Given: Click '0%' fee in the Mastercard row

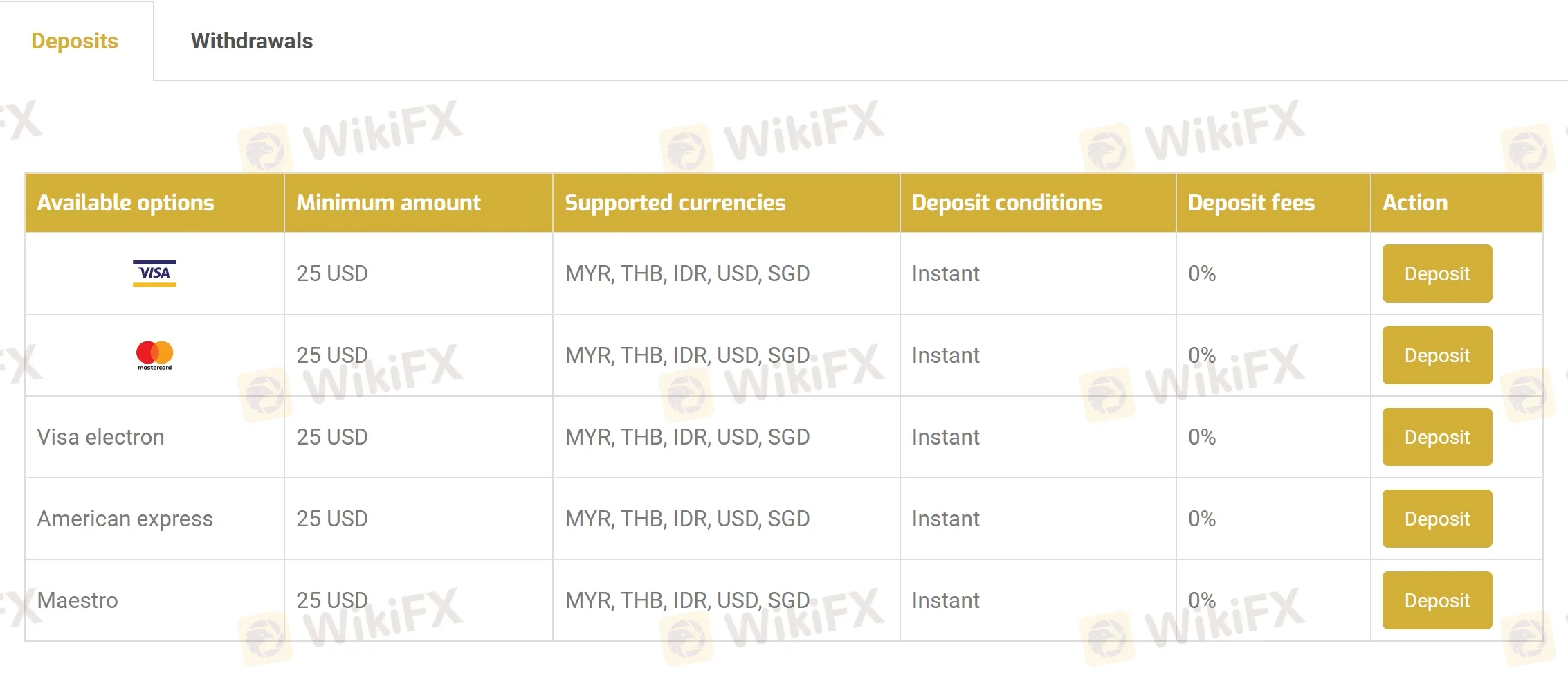Looking at the screenshot, I should 1202,355.
